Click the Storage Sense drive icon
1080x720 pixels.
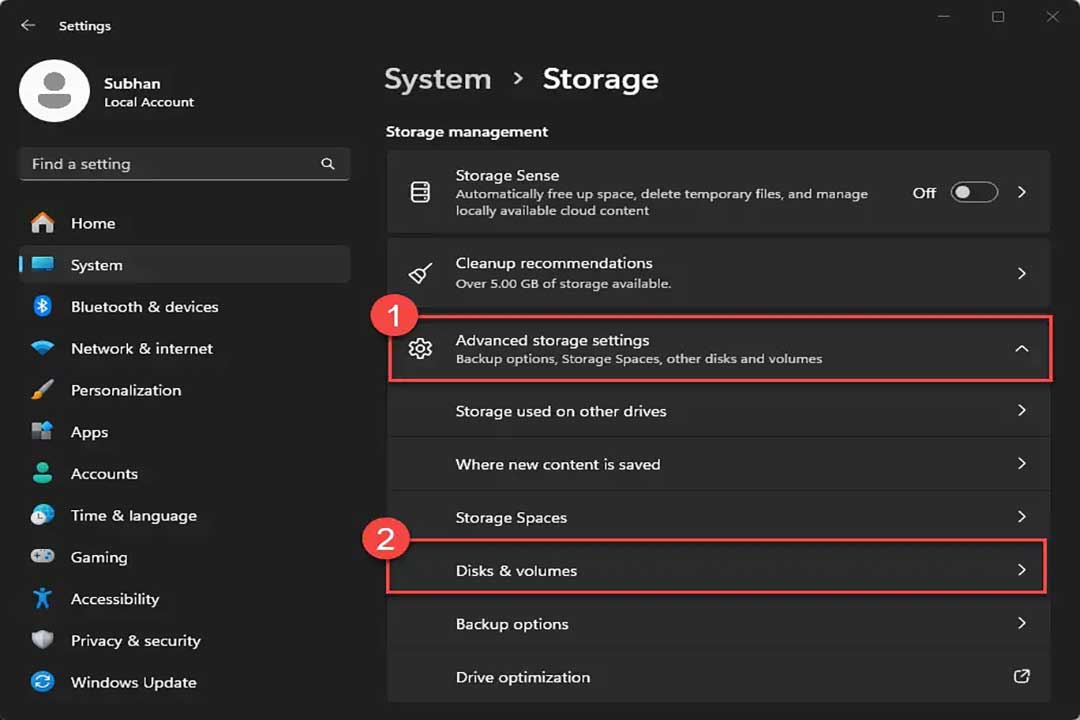(420, 192)
